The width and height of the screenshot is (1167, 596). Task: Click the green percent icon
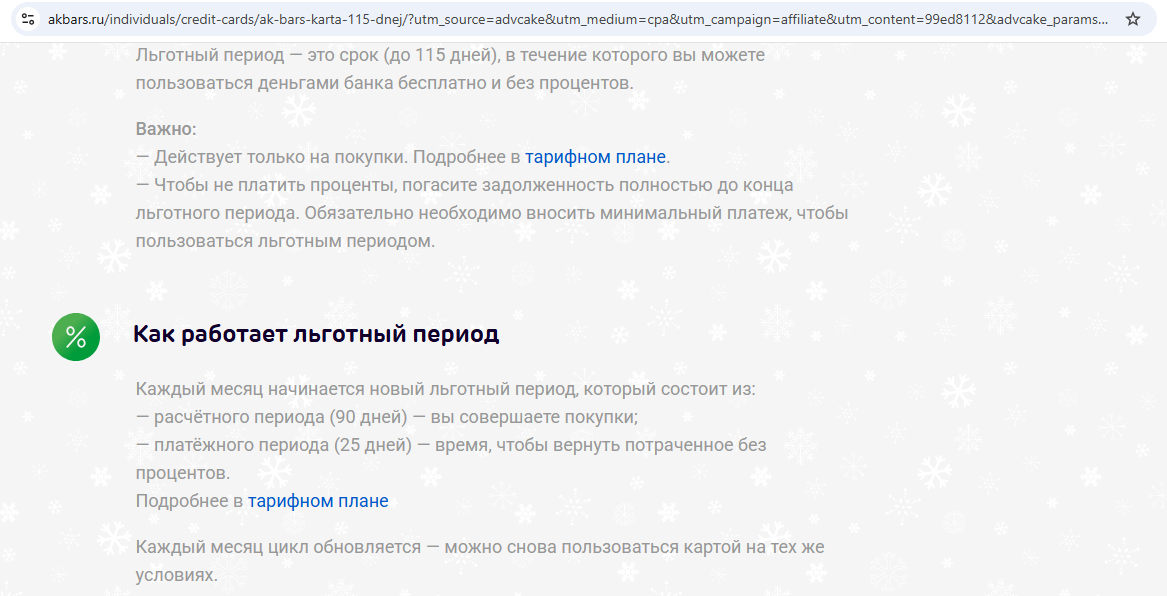[76, 336]
